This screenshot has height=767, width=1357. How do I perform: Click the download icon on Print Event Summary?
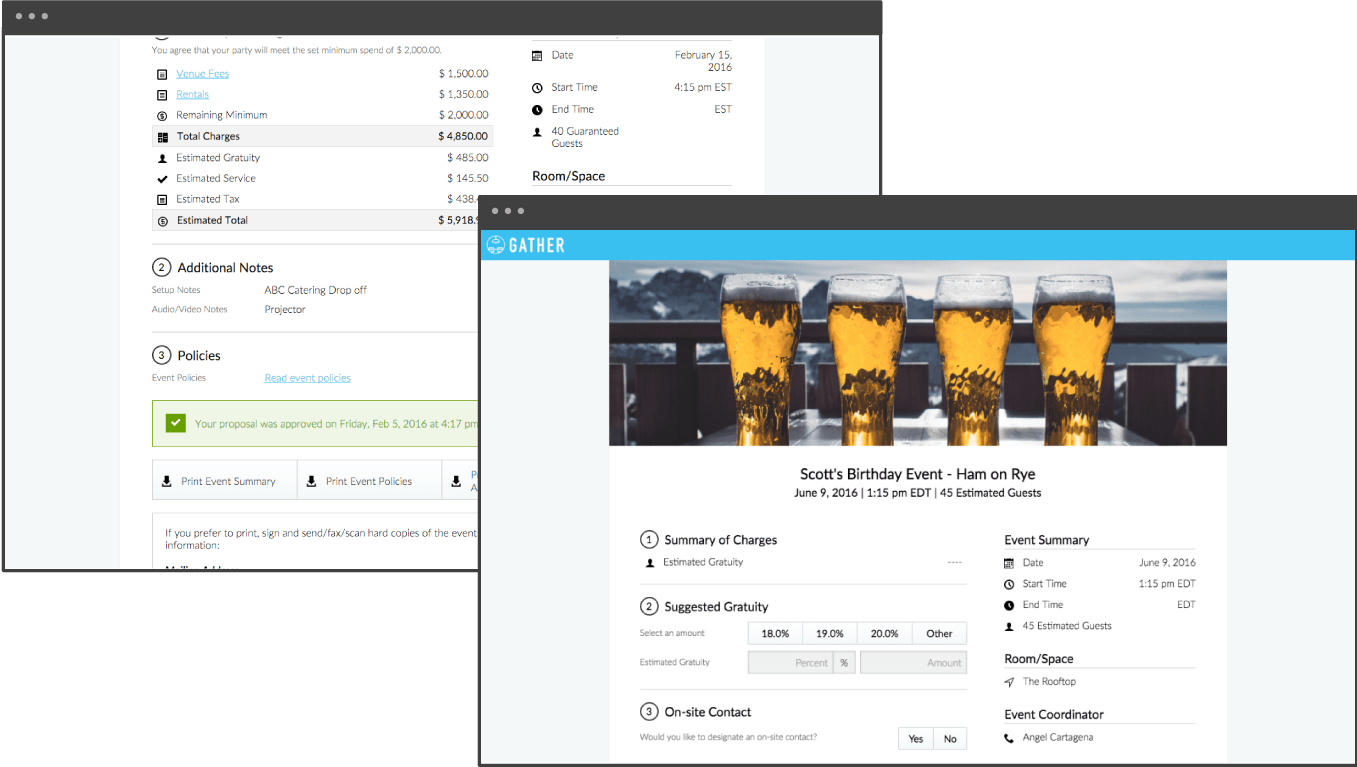[x=167, y=481]
